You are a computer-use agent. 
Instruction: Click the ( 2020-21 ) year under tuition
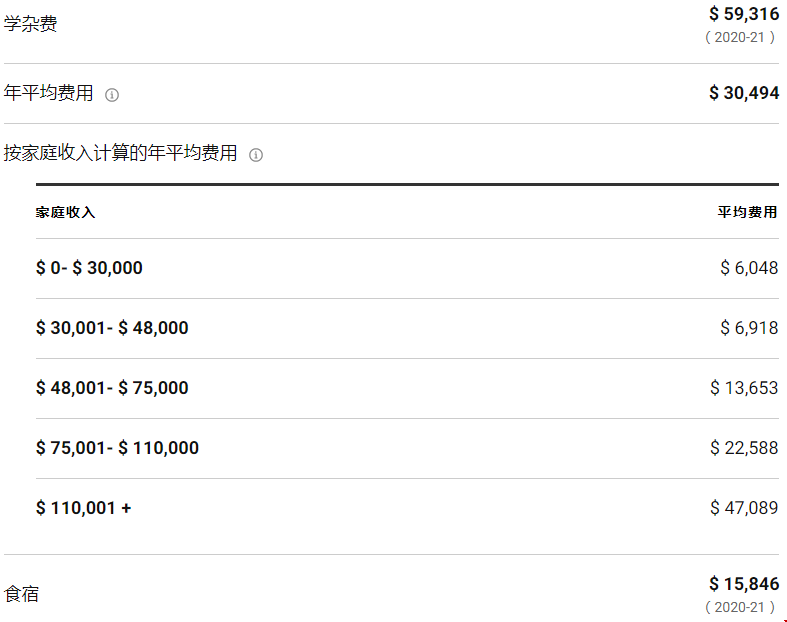click(740, 38)
